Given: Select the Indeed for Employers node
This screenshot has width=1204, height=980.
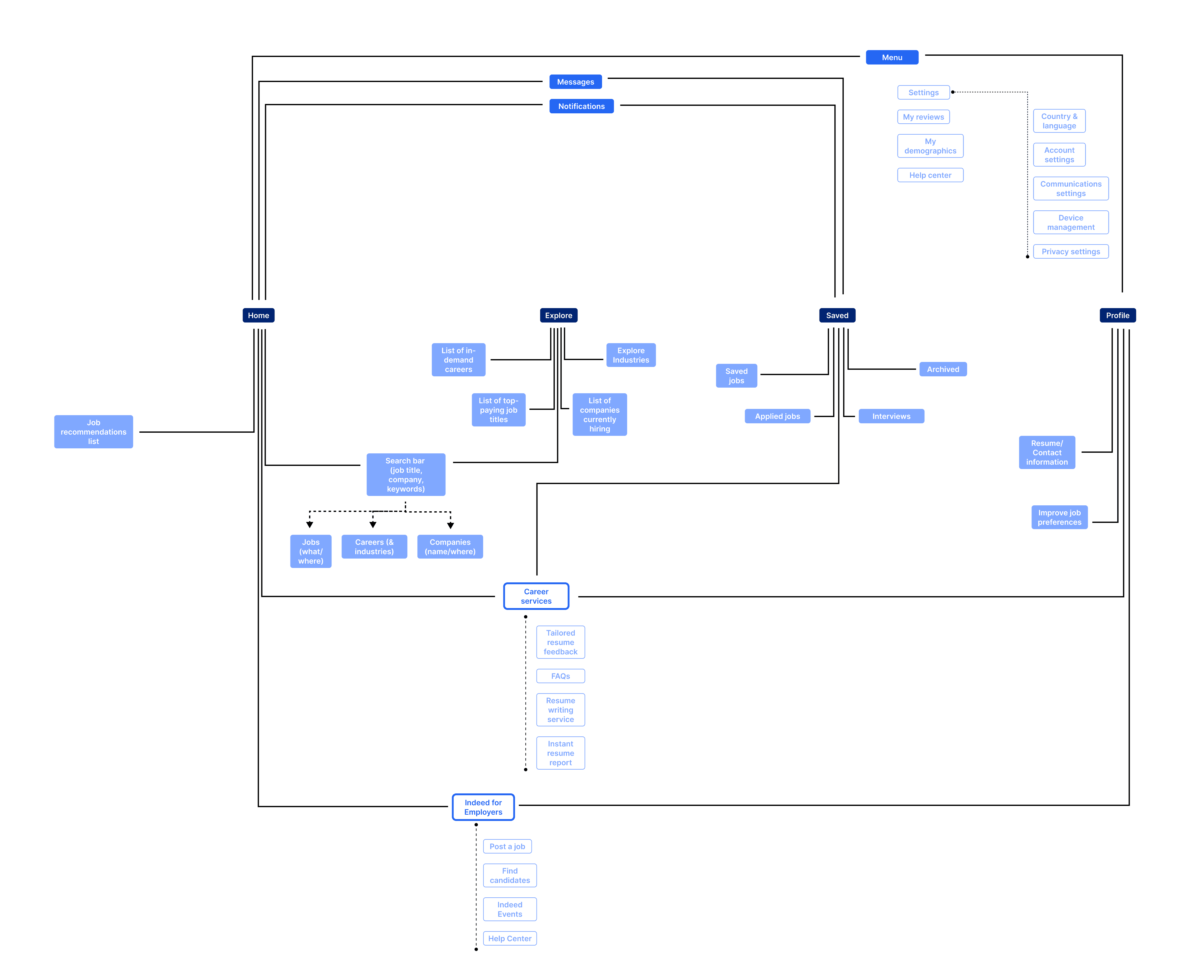Looking at the screenshot, I should pos(483,807).
